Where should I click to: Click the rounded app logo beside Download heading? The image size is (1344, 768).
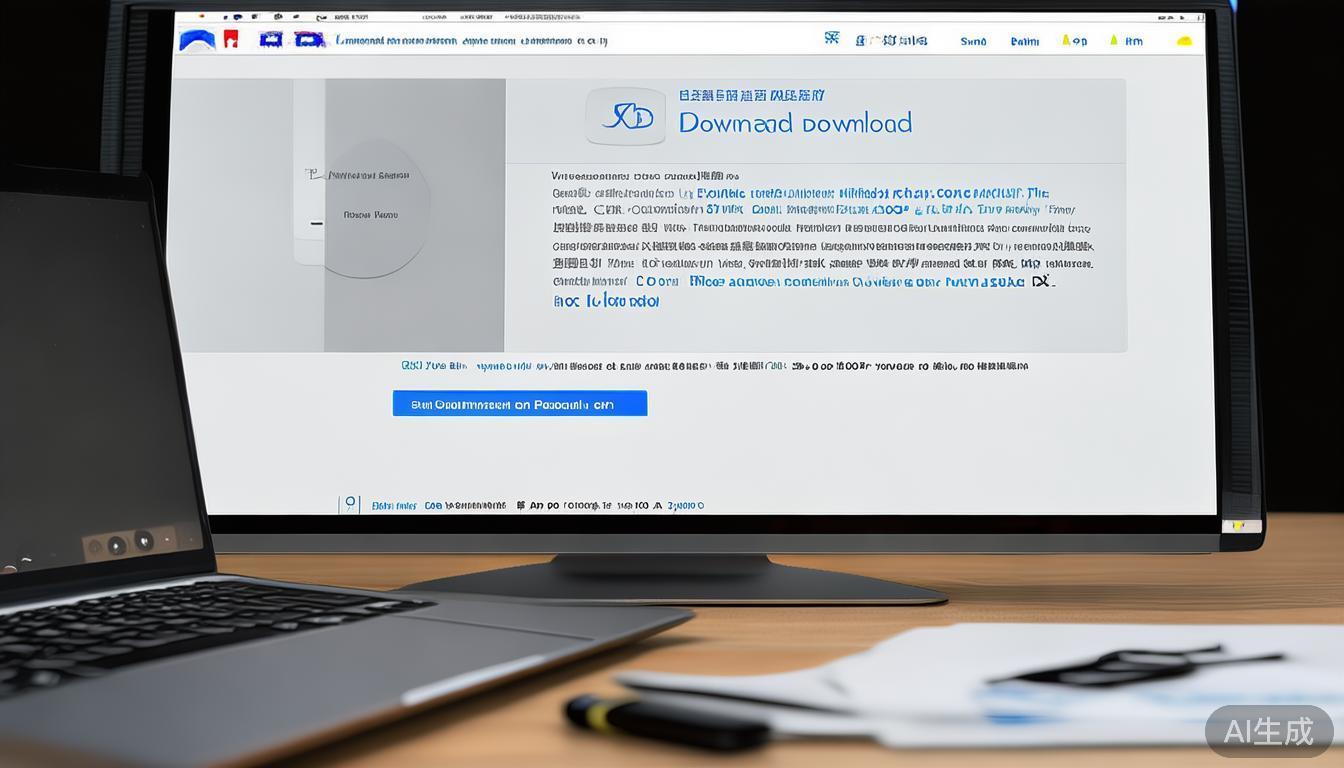625,117
